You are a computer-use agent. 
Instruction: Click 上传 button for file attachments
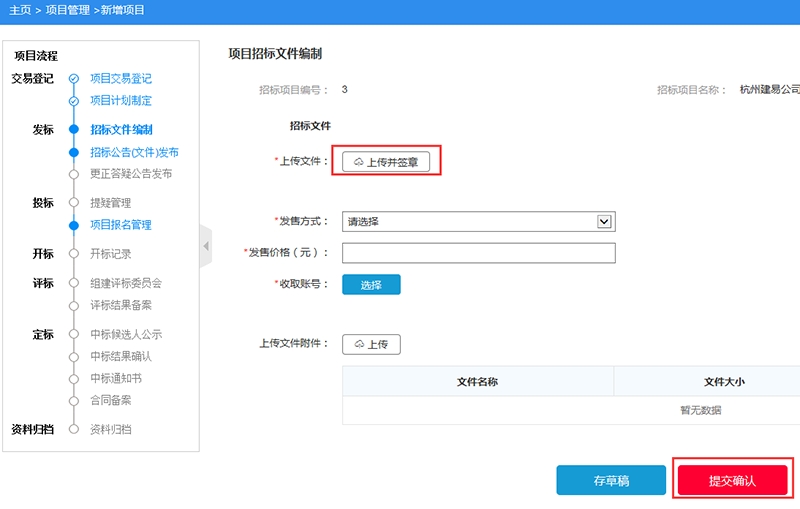pyautogui.click(x=371, y=344)
